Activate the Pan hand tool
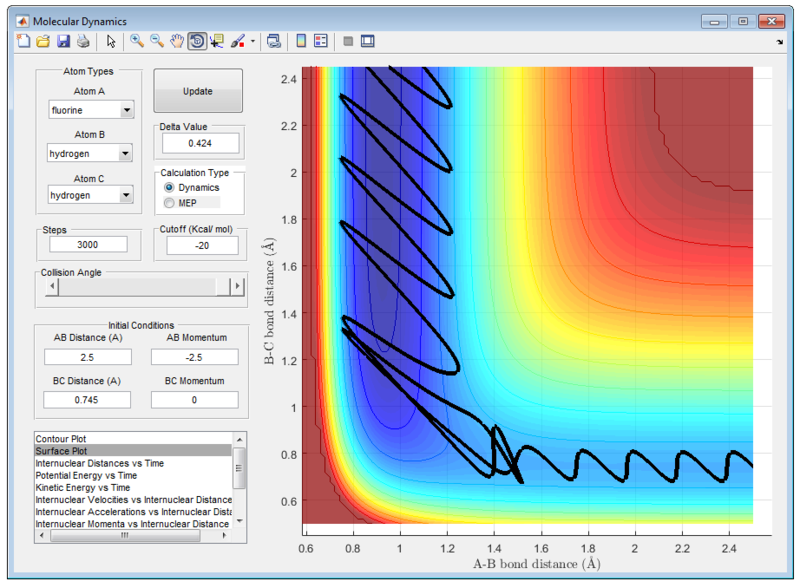 tap(177, 41)
